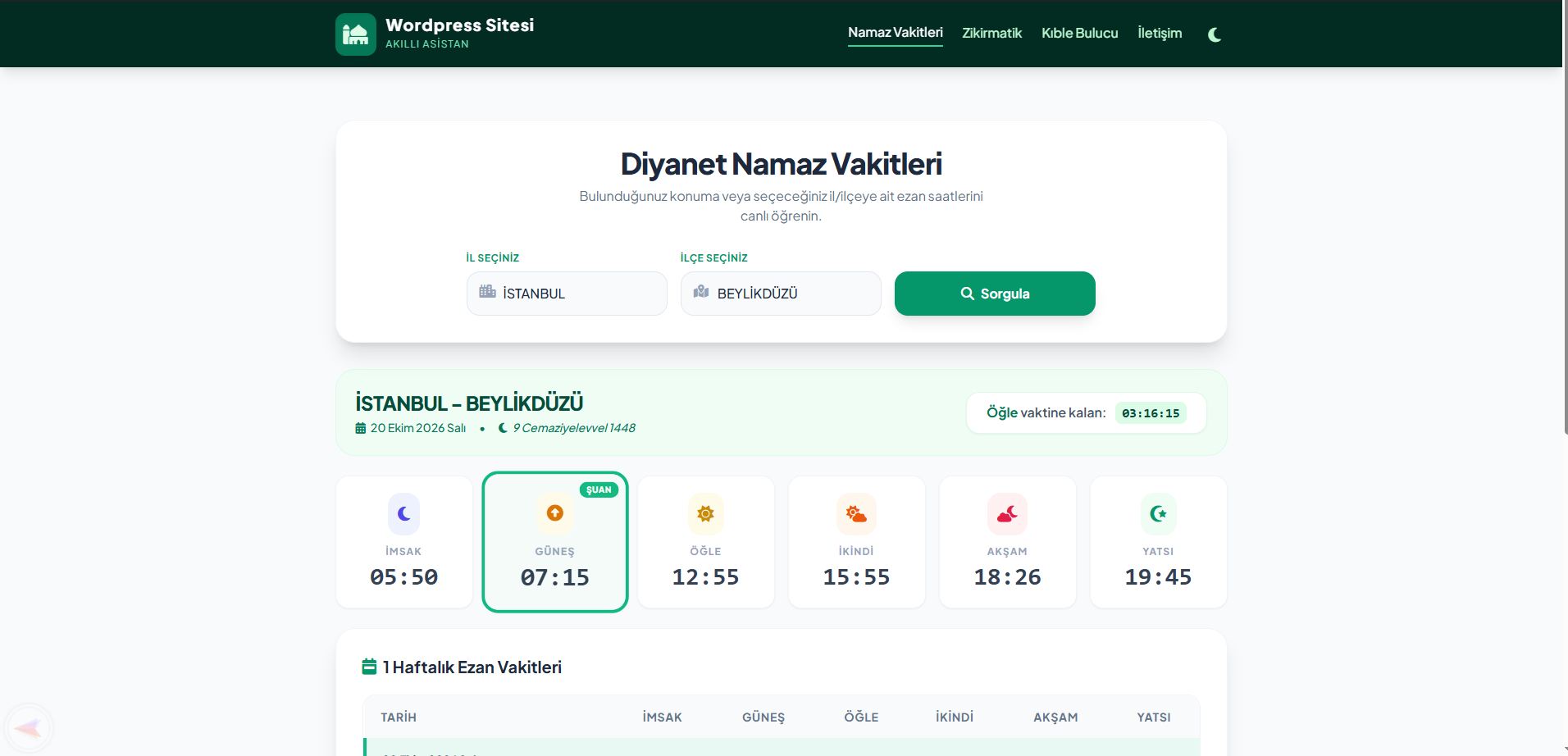Screen dimensions: 1568x756
Task: Click the Öğle sun icon
Action: 705,514
